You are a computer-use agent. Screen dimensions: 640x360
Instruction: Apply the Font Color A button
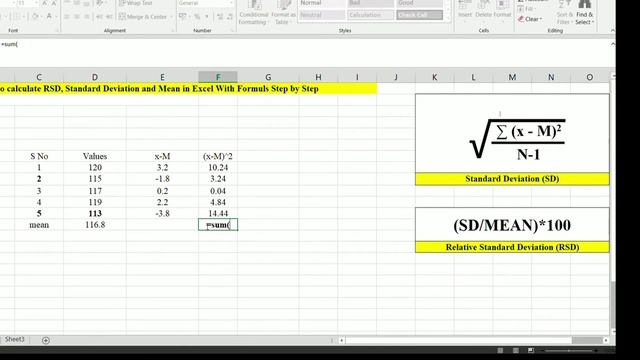pos(49,16)
